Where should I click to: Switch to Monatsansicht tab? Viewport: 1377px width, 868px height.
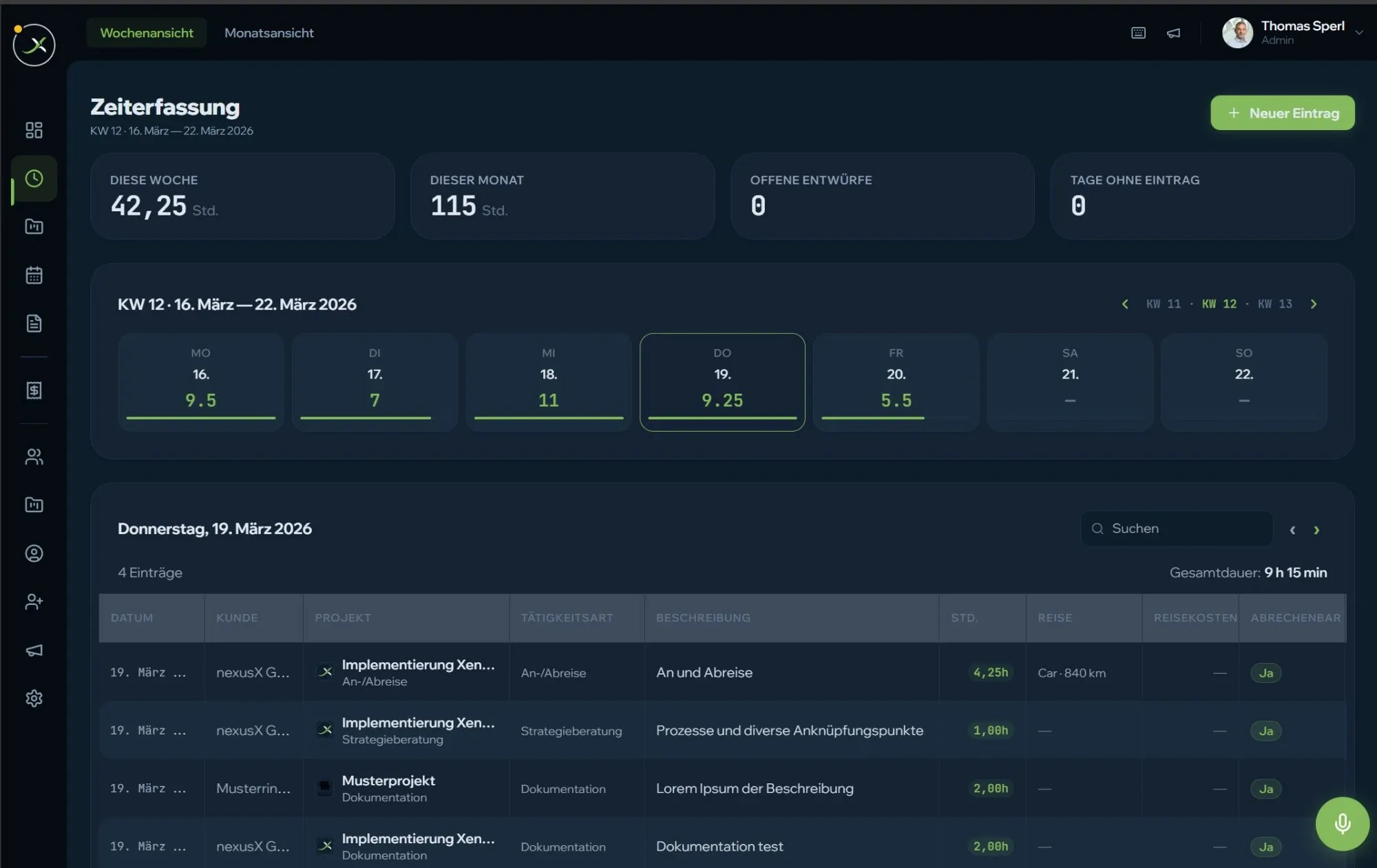tap(269, 32)
